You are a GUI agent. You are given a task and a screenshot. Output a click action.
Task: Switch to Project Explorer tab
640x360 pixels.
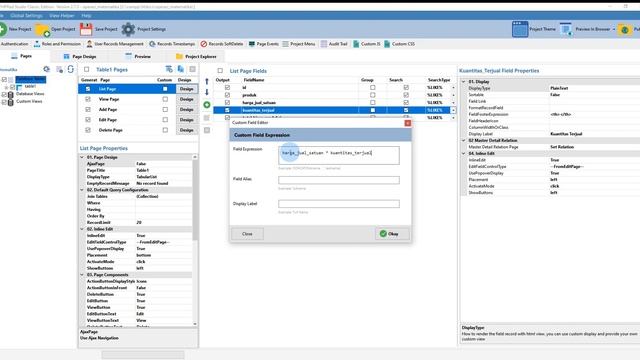pos(196,56)
